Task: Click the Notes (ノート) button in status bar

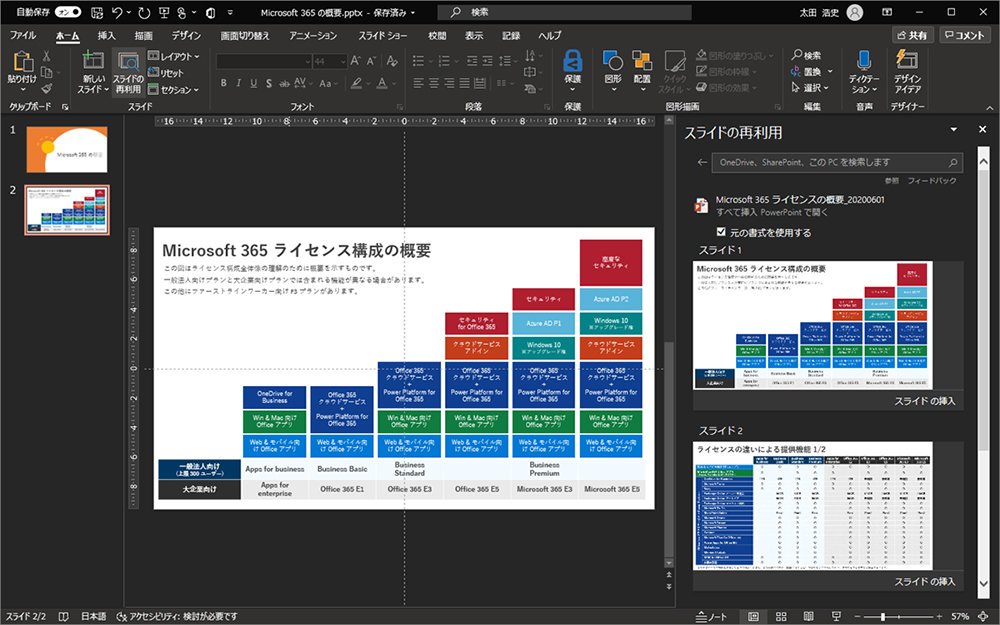Action: point(711,617)
